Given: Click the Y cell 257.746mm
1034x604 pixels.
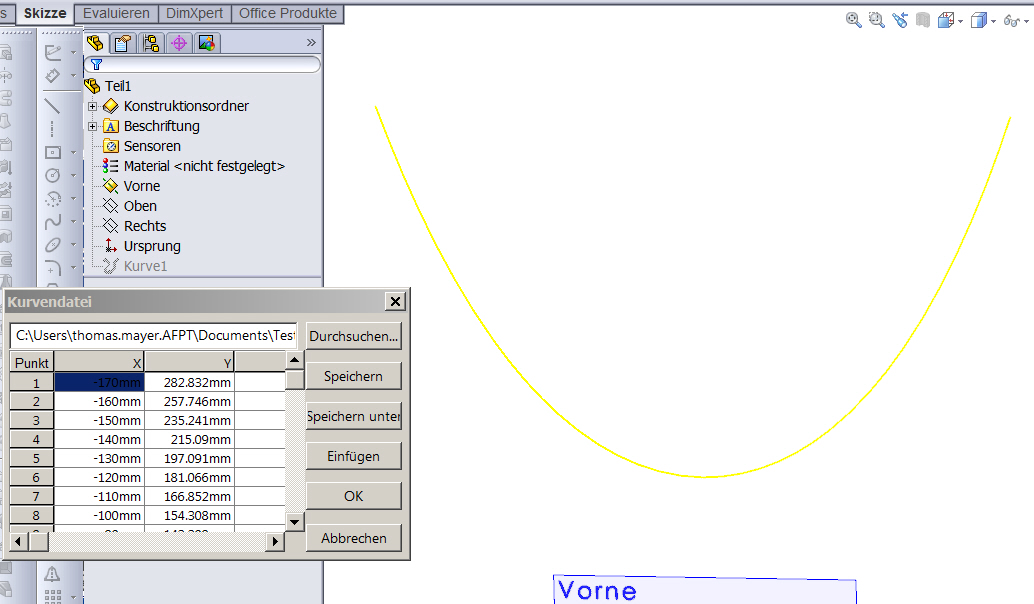Looking at the screenshot, I should click(x=190, y=402).
